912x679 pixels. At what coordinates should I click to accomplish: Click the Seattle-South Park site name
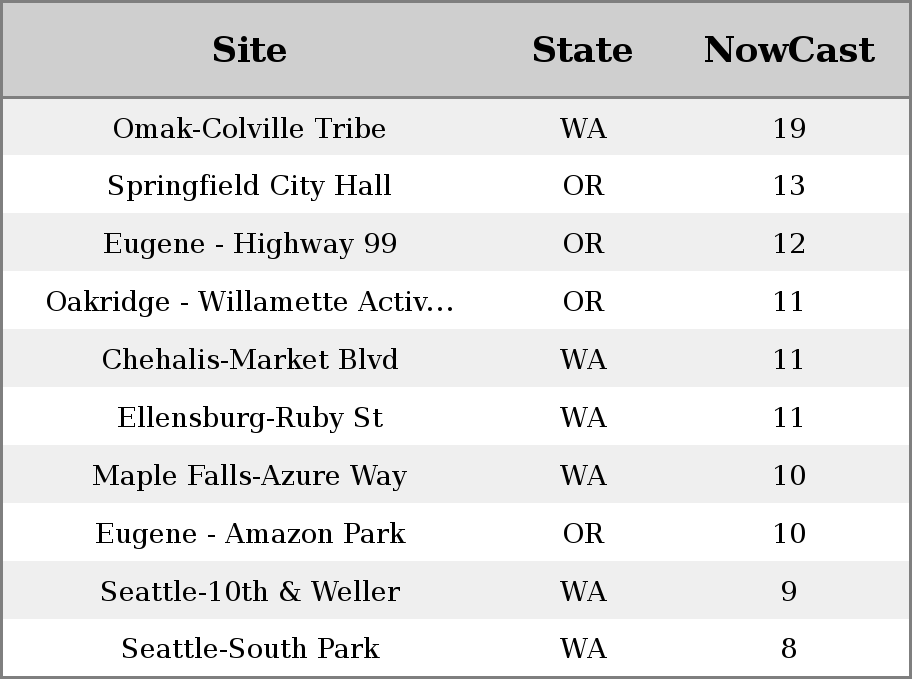click(x=249, y=649)
